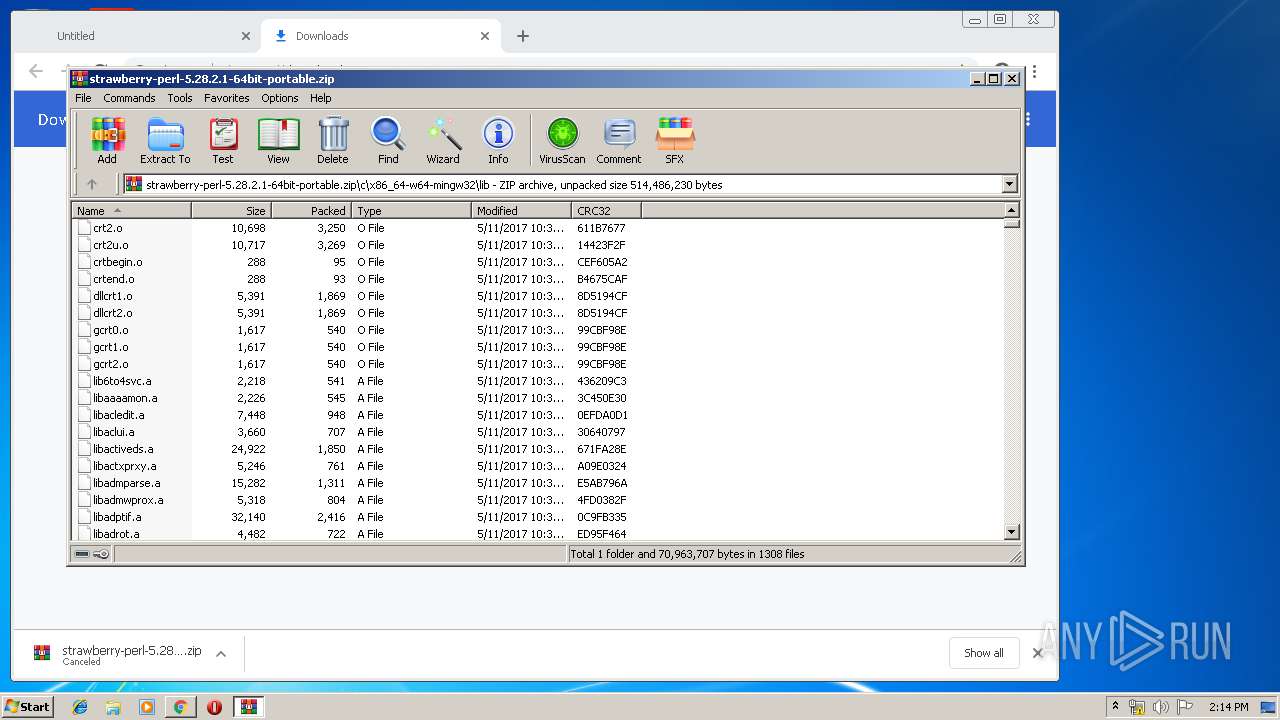Click the Extract To toolbar icon
This screenshot has width=1280, height=720.
click(x=165, y=140)
